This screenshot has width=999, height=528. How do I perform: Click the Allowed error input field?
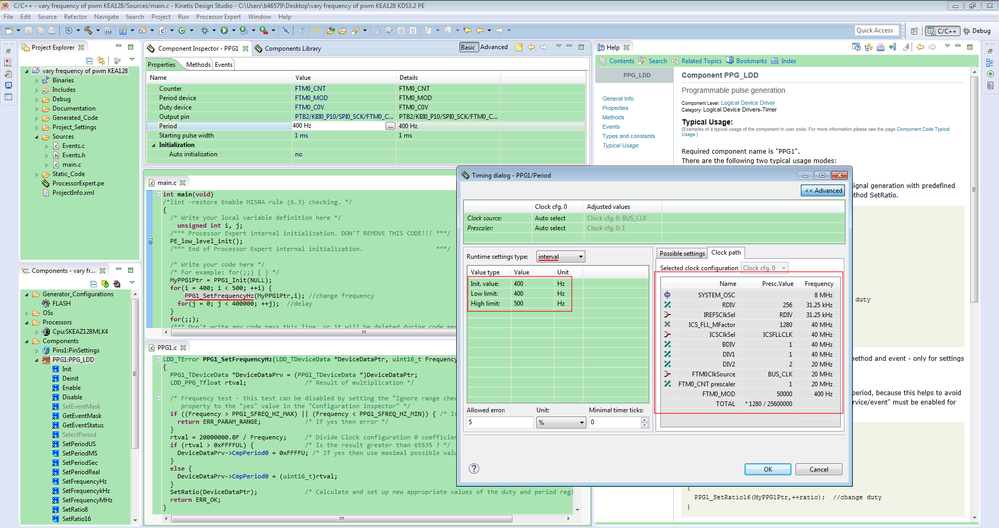[498, 423]
